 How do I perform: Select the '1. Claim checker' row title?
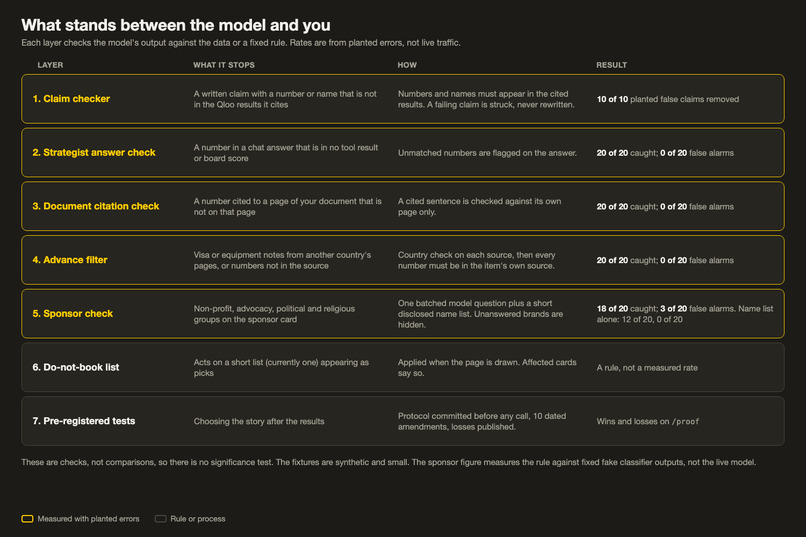click(x=71, y=99)
